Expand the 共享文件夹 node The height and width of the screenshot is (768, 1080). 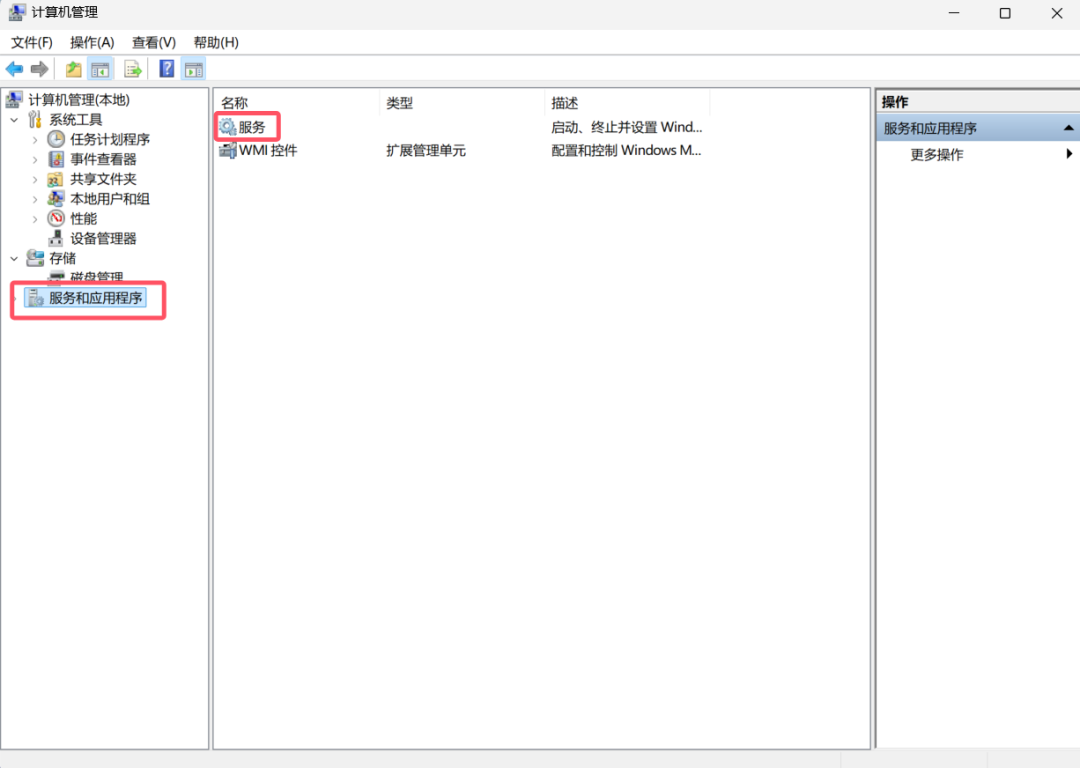(x=35, y=179)
